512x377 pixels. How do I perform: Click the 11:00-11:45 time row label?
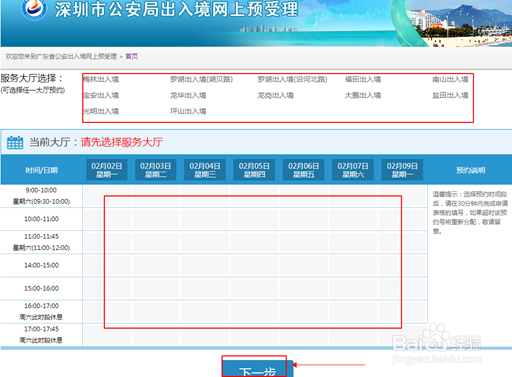click(41, 236)
